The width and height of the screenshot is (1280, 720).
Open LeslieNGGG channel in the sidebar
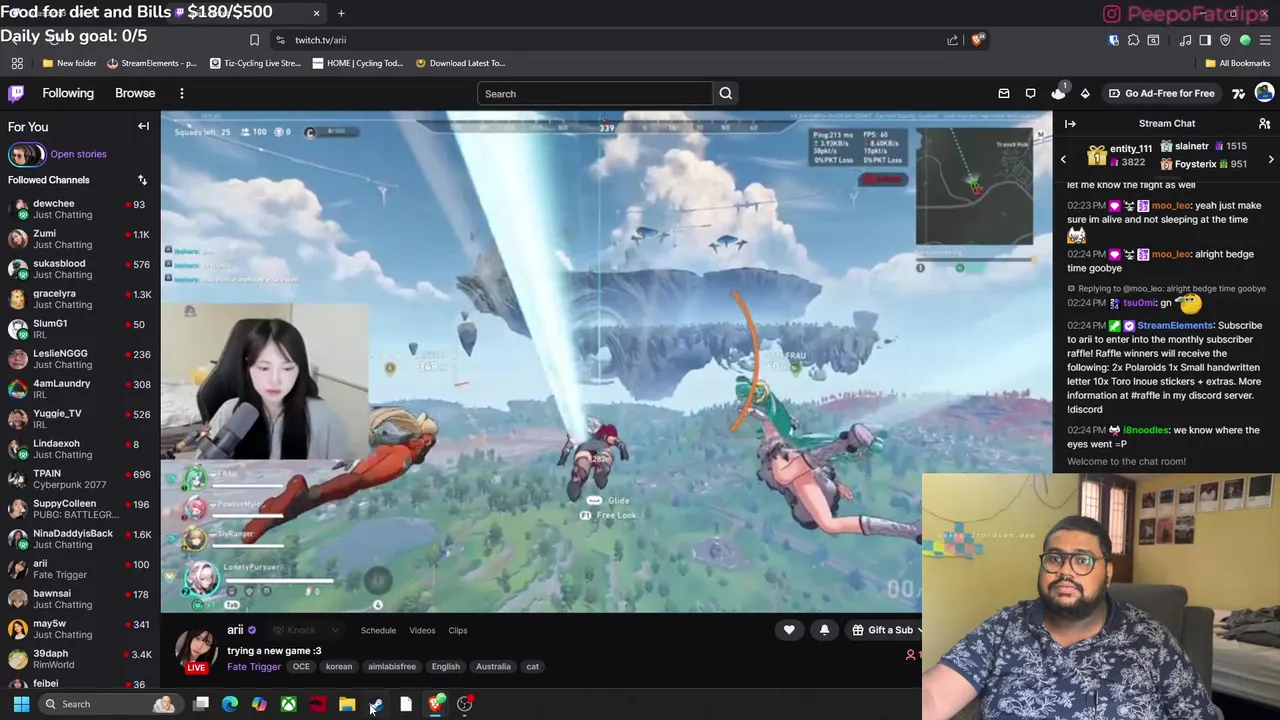80,359
